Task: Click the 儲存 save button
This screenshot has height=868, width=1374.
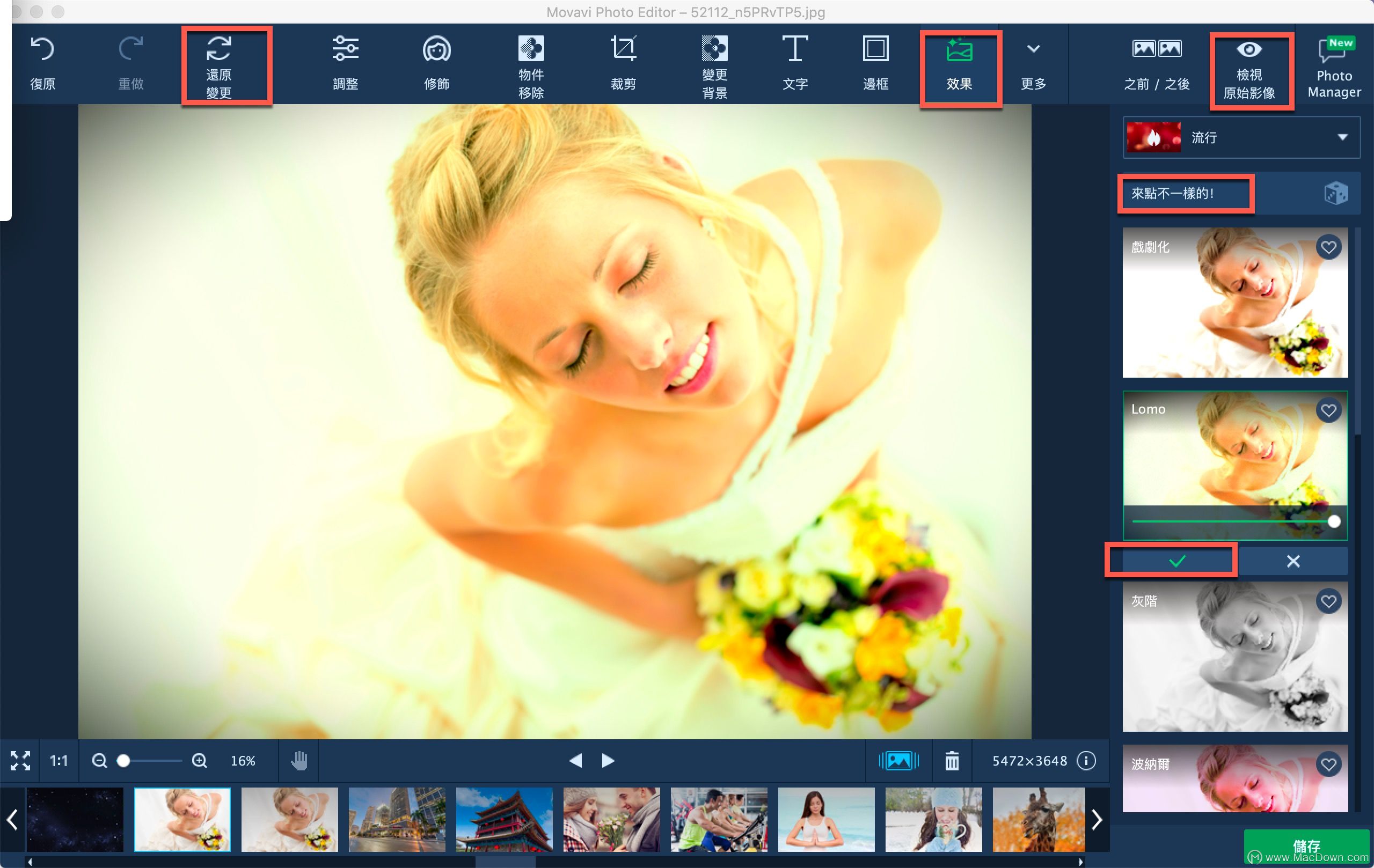Action: tap(1307, 847)
